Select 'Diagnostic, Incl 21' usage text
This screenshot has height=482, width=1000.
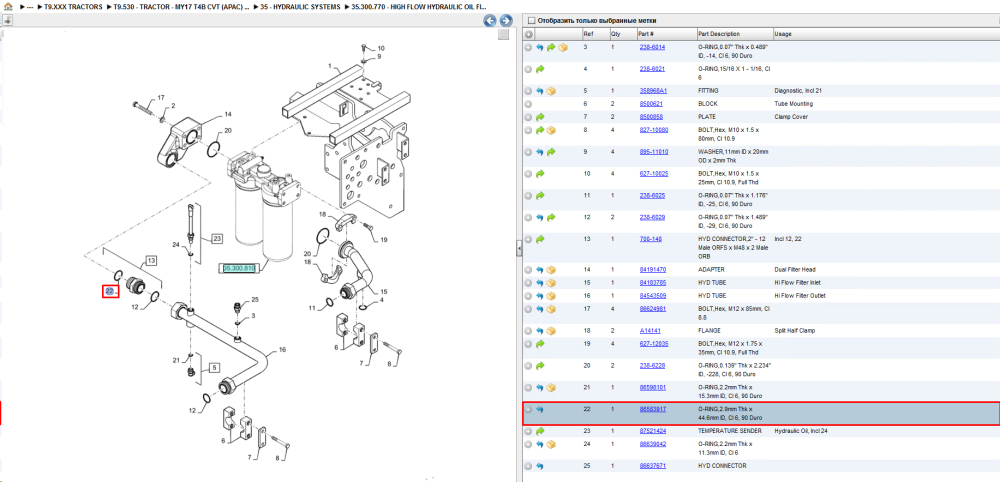(x=797, y=91)
